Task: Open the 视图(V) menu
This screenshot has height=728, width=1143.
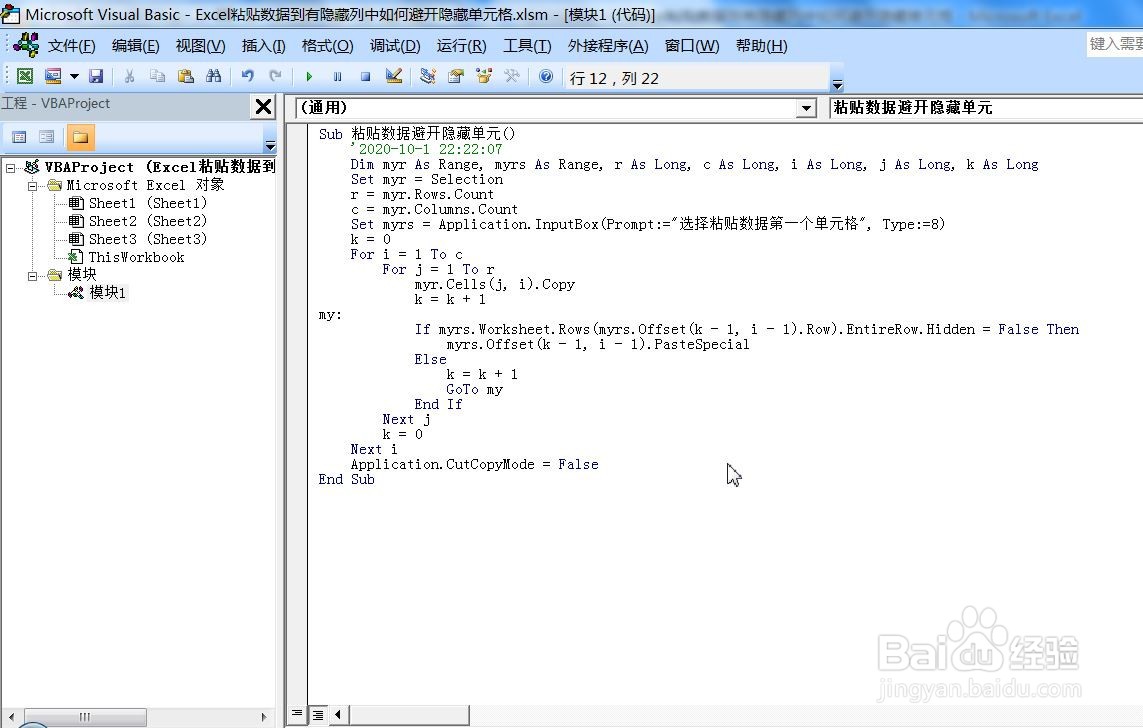Action: click(x=200, y=46)
